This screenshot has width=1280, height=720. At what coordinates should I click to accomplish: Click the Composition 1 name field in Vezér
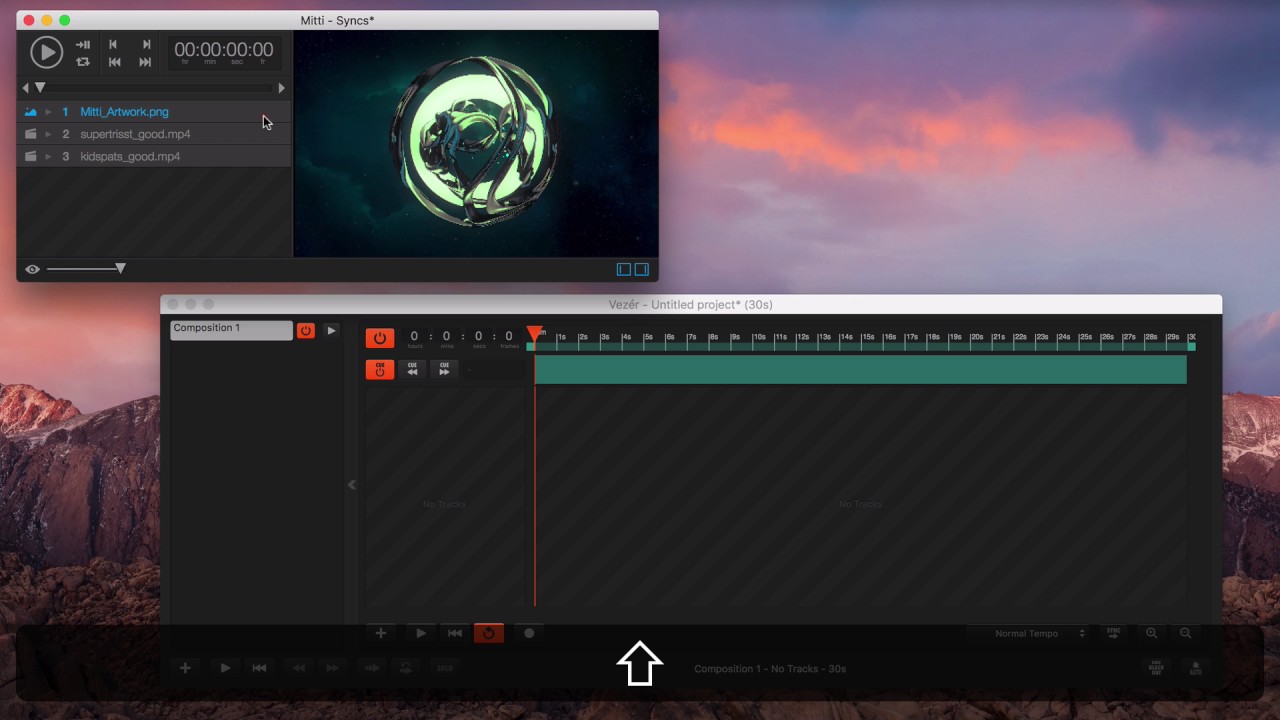point(231,329)
